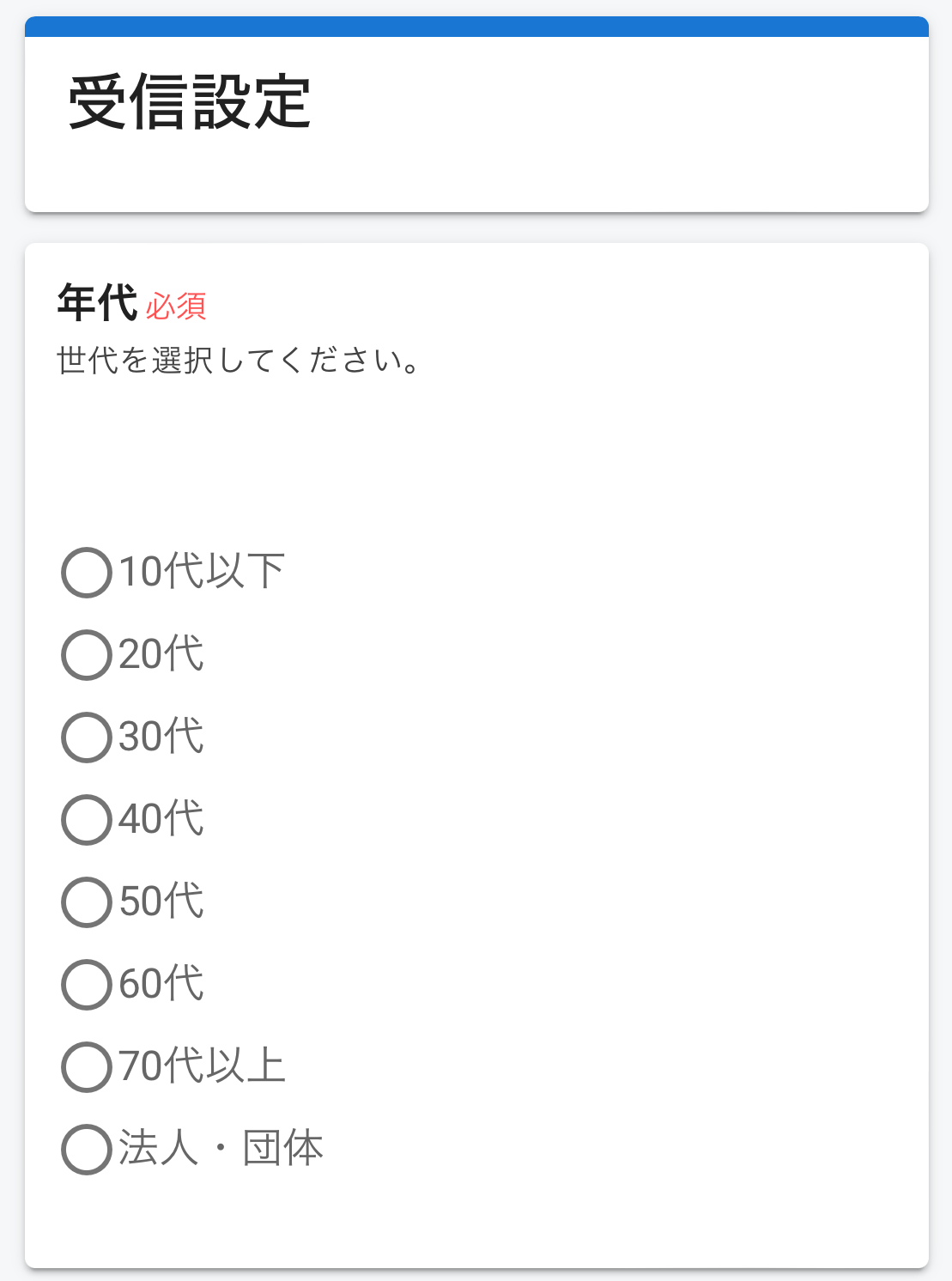The image size is (952, 1281).
Task: Choose the 30代 radio button circle
Action: [87, 738]
